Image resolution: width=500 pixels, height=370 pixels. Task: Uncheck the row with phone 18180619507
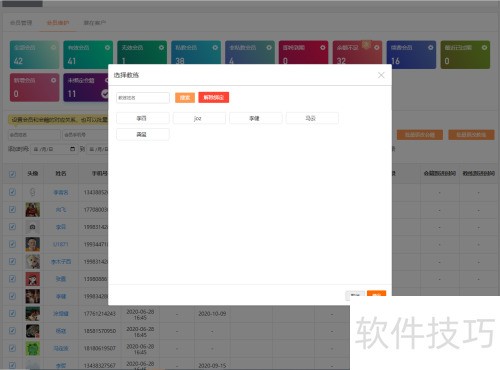12,348
